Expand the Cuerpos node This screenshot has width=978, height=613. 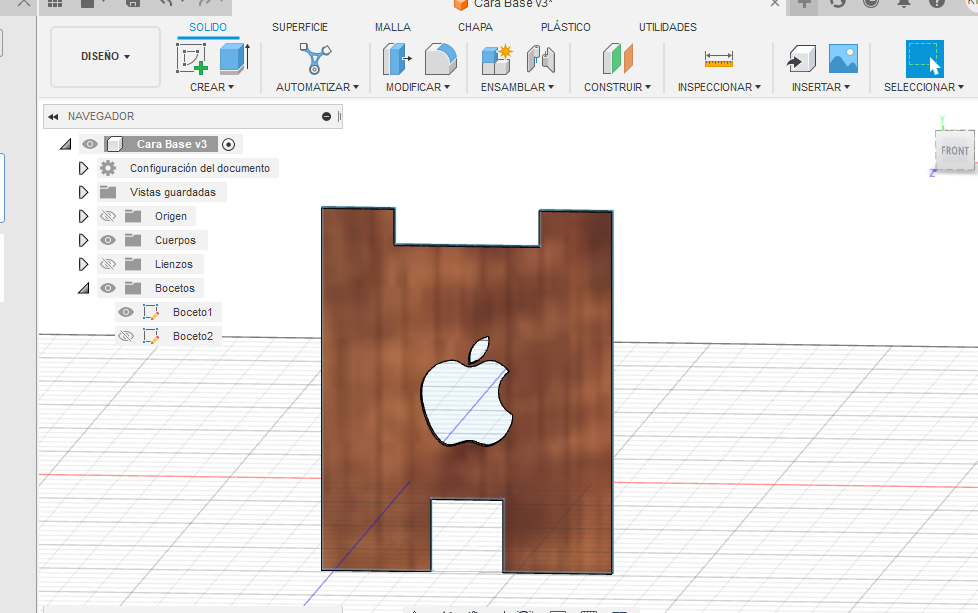[83, 240]
